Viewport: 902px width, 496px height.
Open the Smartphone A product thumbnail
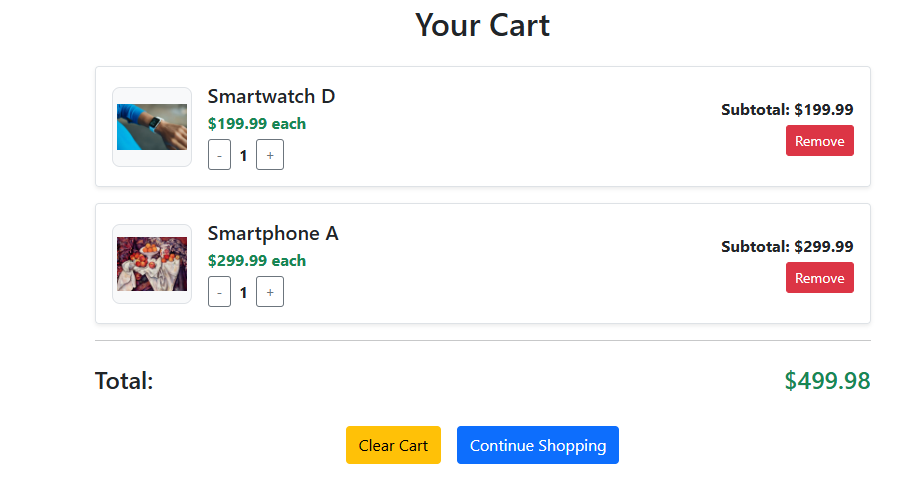[152, 264]
